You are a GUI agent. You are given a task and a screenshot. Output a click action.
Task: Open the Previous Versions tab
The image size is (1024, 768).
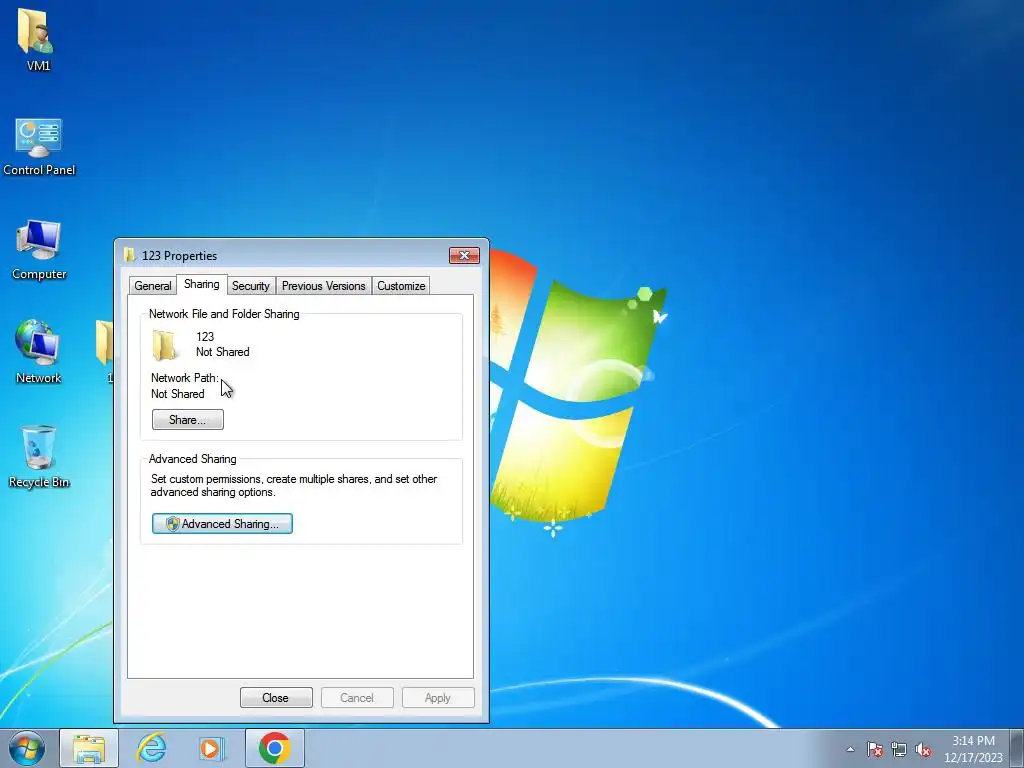[323, 286]
